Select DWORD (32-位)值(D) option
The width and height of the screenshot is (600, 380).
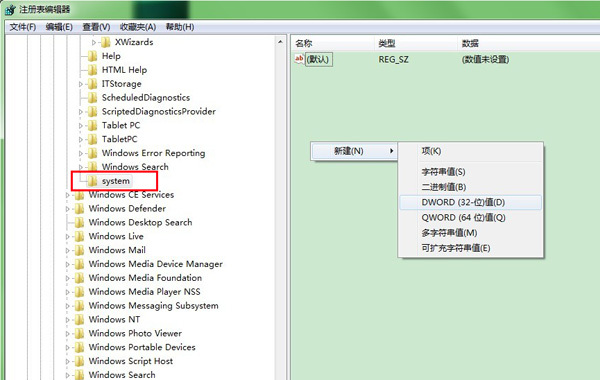click(x=471, y=202)
